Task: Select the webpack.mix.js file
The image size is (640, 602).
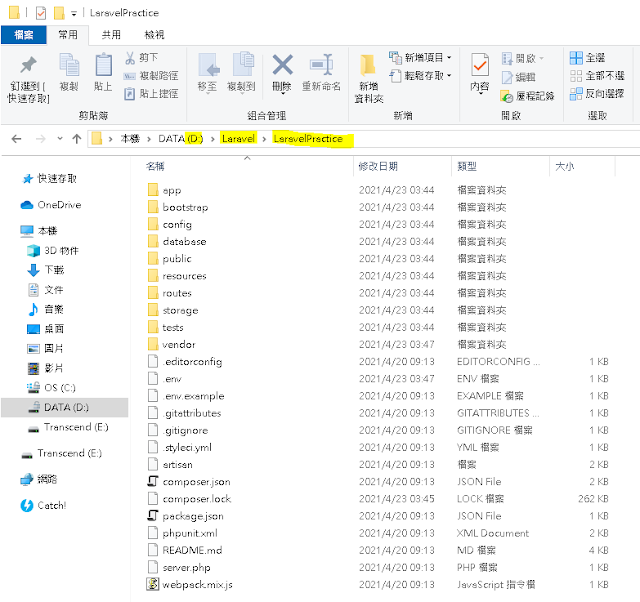Action: pos(190,584)
